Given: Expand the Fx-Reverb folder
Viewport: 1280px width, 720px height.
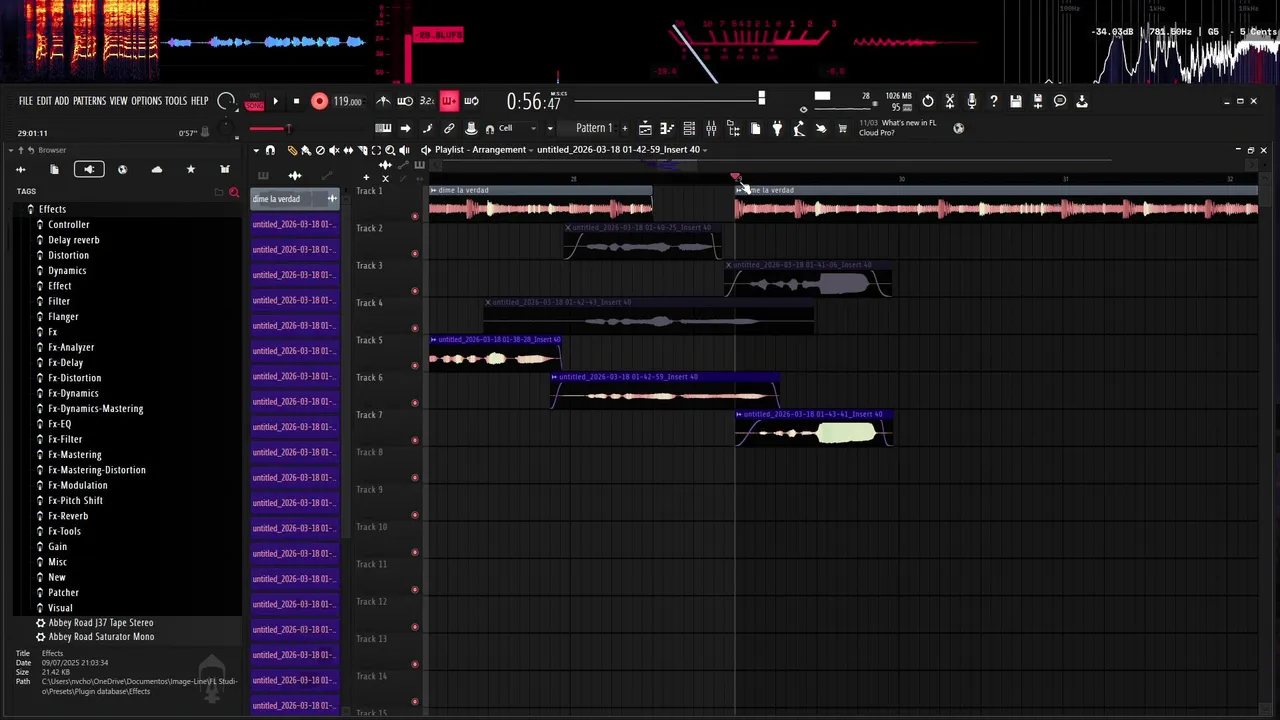Looking at the screenshot, I should click(68, 516).
